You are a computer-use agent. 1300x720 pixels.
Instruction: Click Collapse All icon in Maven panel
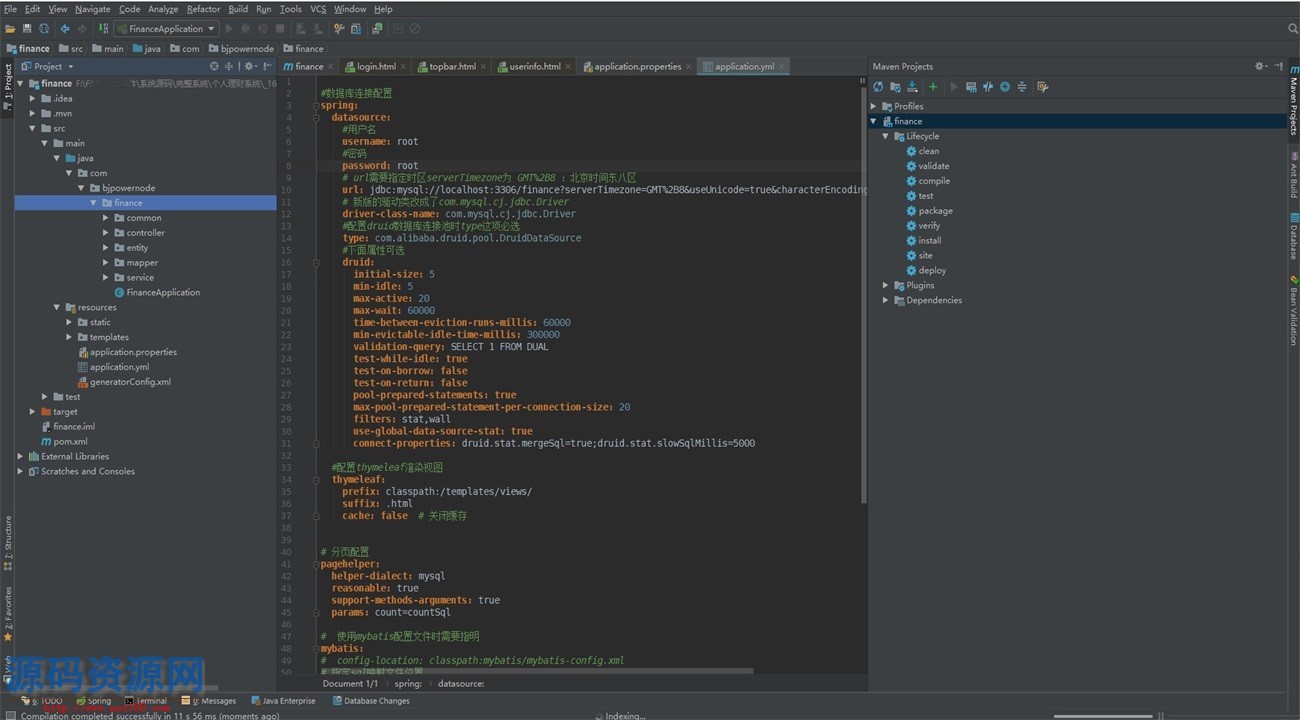pyautogui.click(x=1022, y=87)
